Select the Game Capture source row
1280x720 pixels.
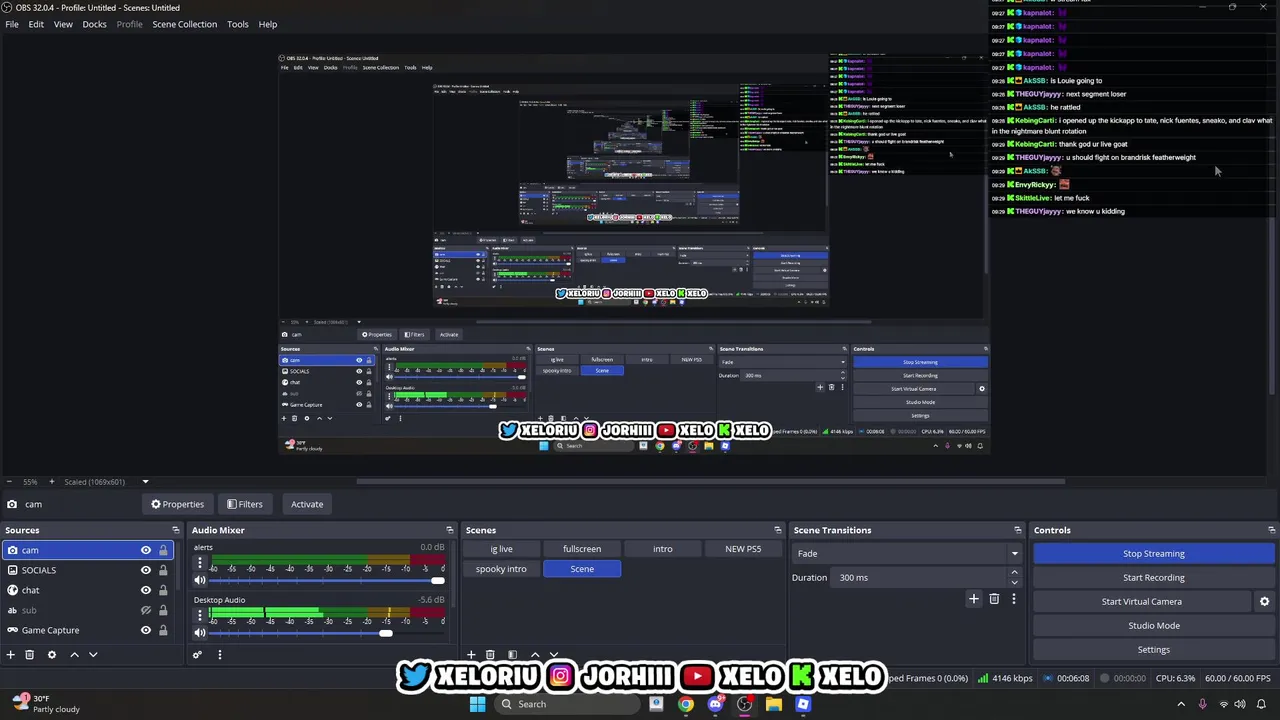tap(87, 630)
